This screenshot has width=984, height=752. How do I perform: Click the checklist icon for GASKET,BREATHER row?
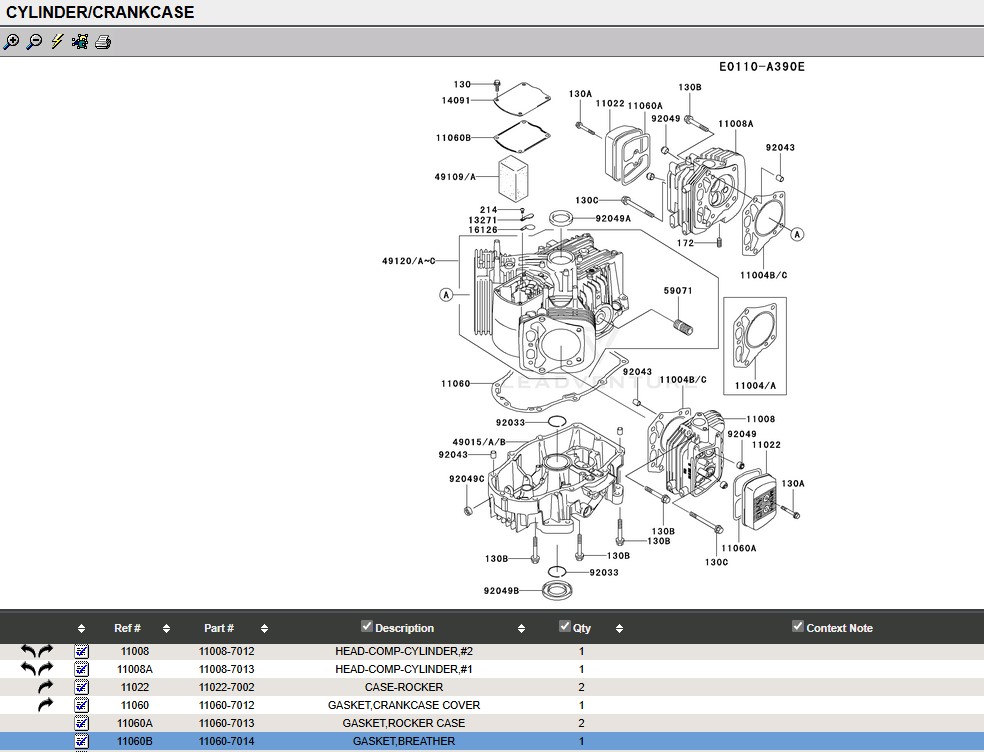click(82, 742)
